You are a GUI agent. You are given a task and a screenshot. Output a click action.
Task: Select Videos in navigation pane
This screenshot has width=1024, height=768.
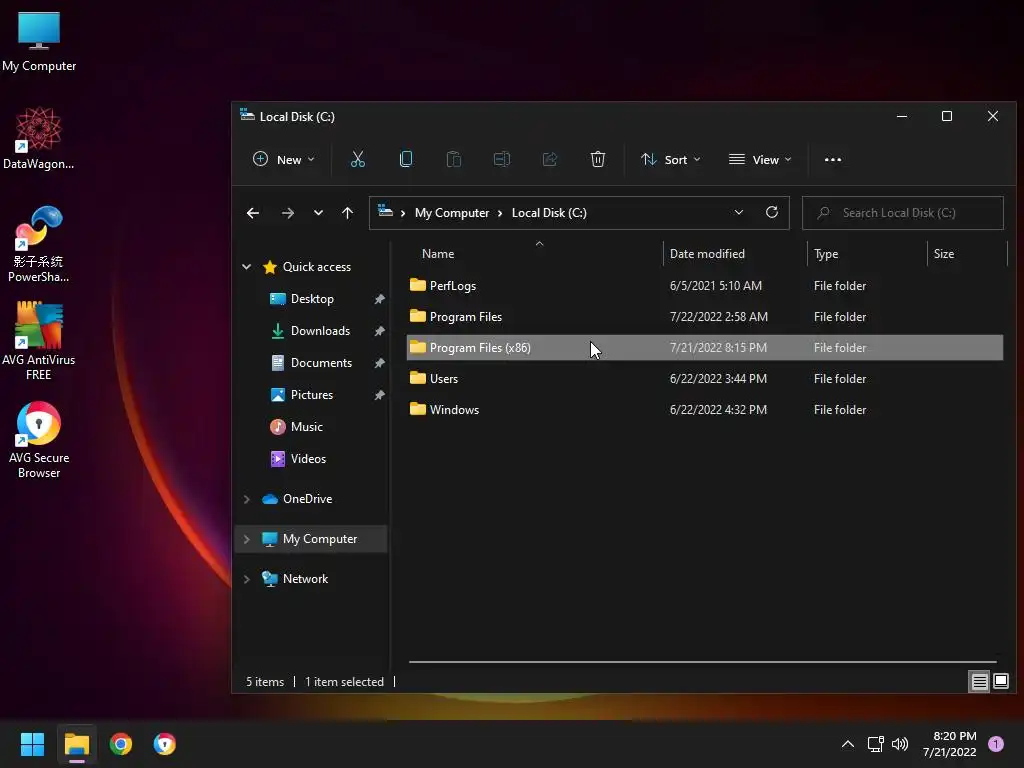[x=308, y=458]
